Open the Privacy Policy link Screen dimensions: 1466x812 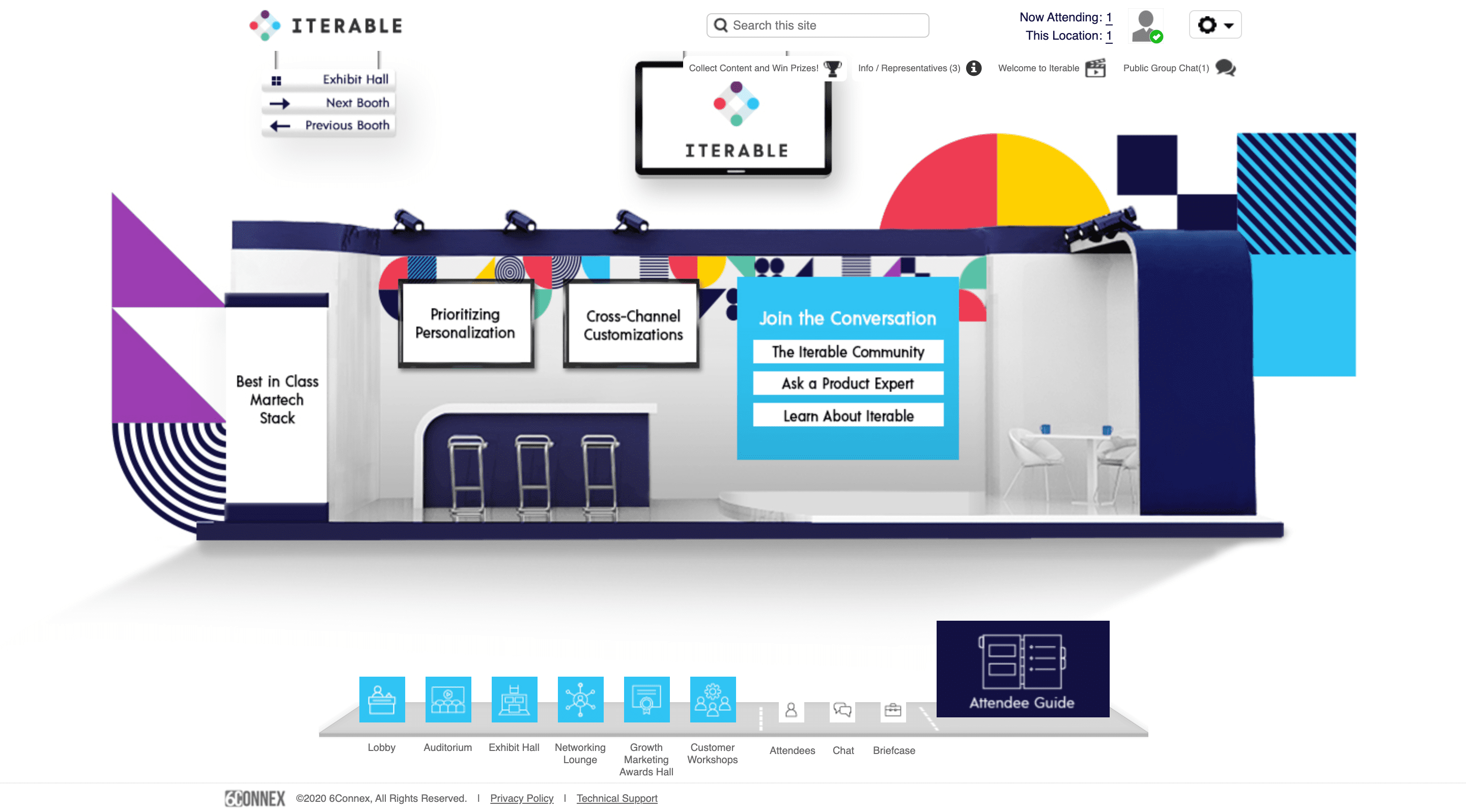[522, 798]
